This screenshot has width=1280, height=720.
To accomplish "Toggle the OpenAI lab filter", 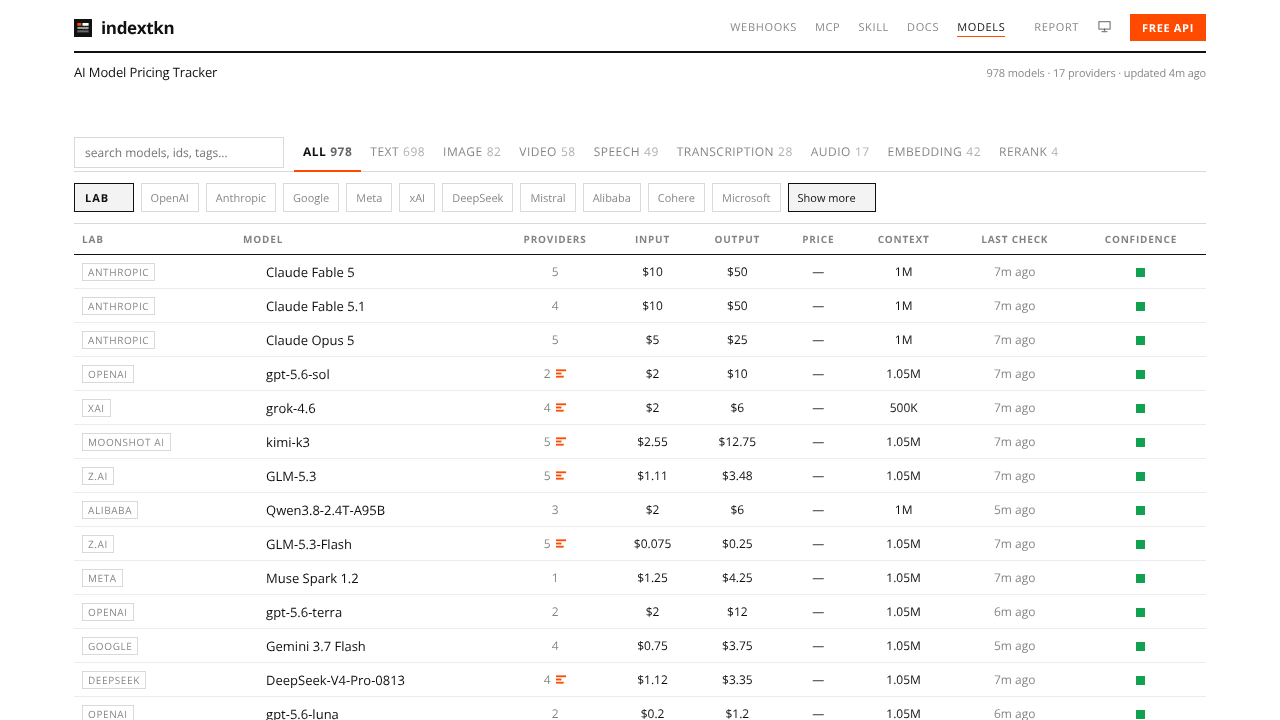I will (x=170, y=198).
